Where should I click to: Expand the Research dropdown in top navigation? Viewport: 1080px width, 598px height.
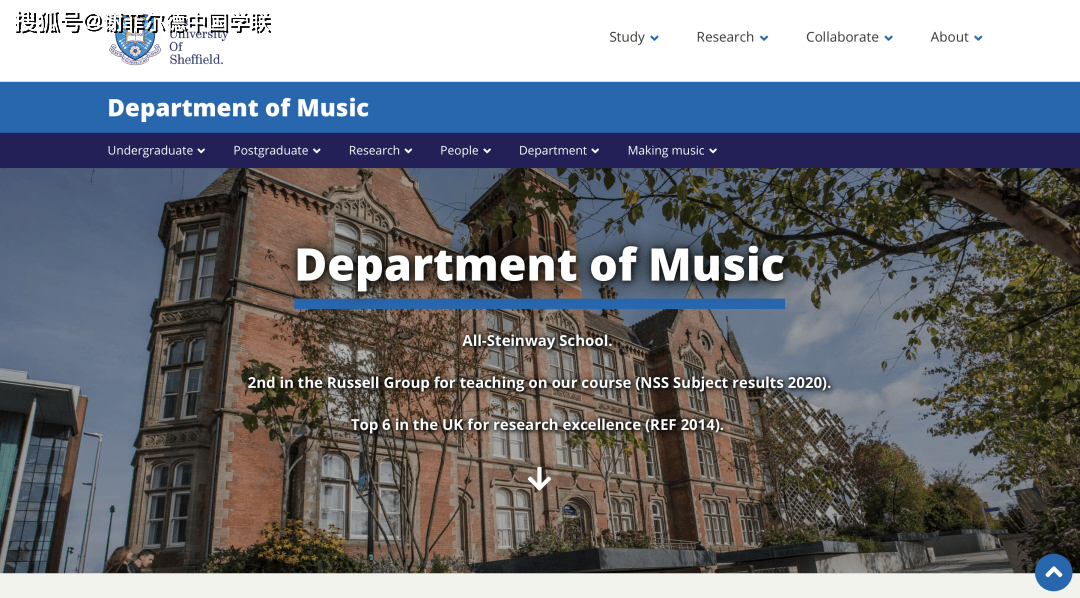pyautogui.click(x=764, y=37)
